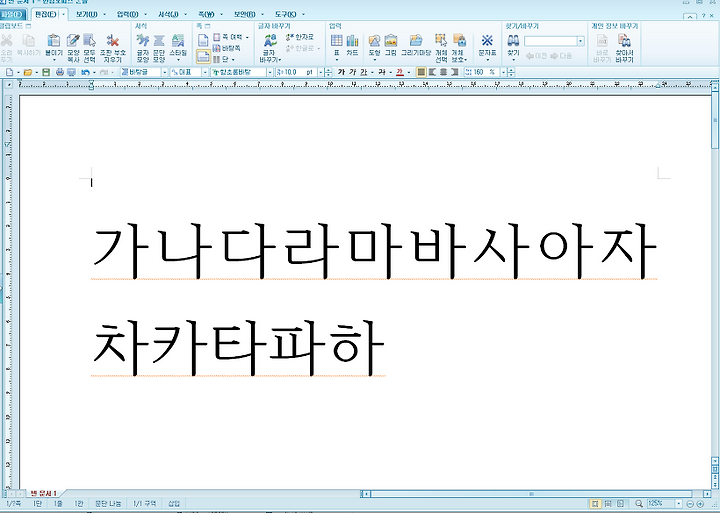Click the zoom out minus button
Viewport: 720px width, 513px height.
[x=689, y=504]
